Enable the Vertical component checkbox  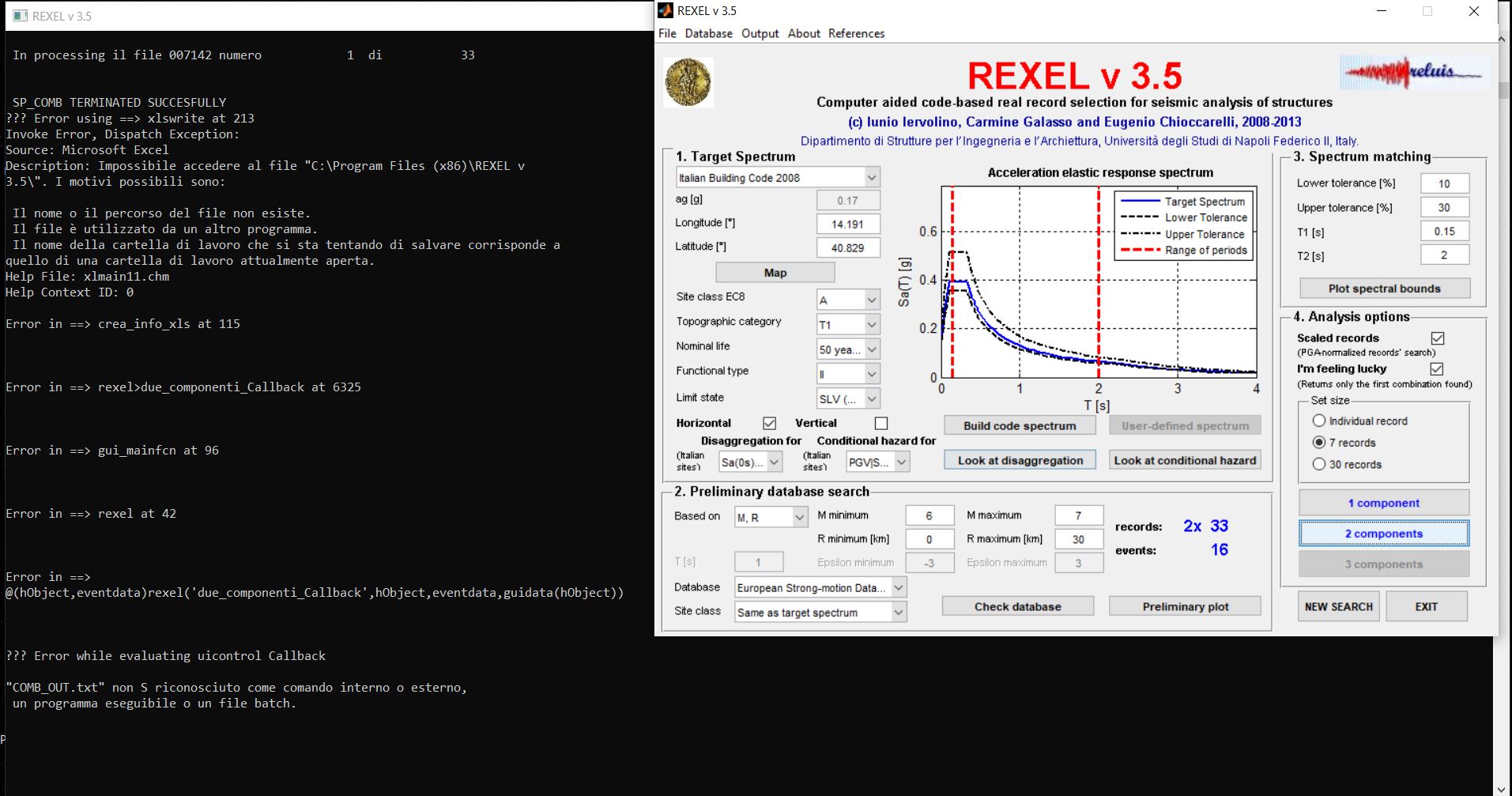coord(881,423)
